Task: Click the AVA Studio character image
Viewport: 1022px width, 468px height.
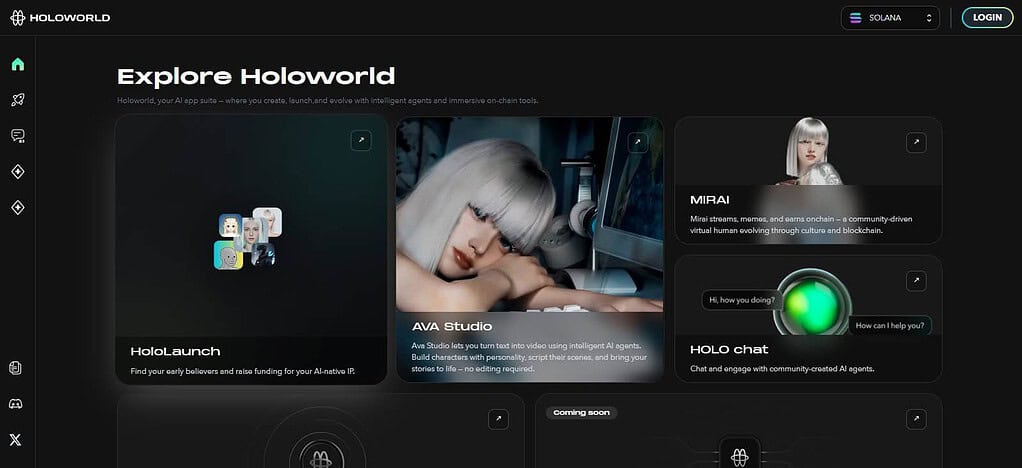Action: (x=529, y=215)
